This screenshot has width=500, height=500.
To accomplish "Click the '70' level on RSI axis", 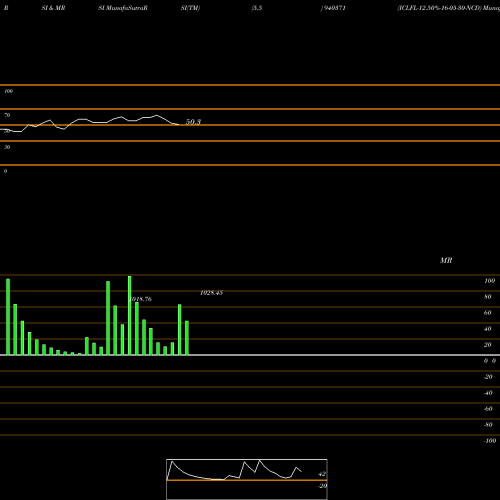I will 7,115.
